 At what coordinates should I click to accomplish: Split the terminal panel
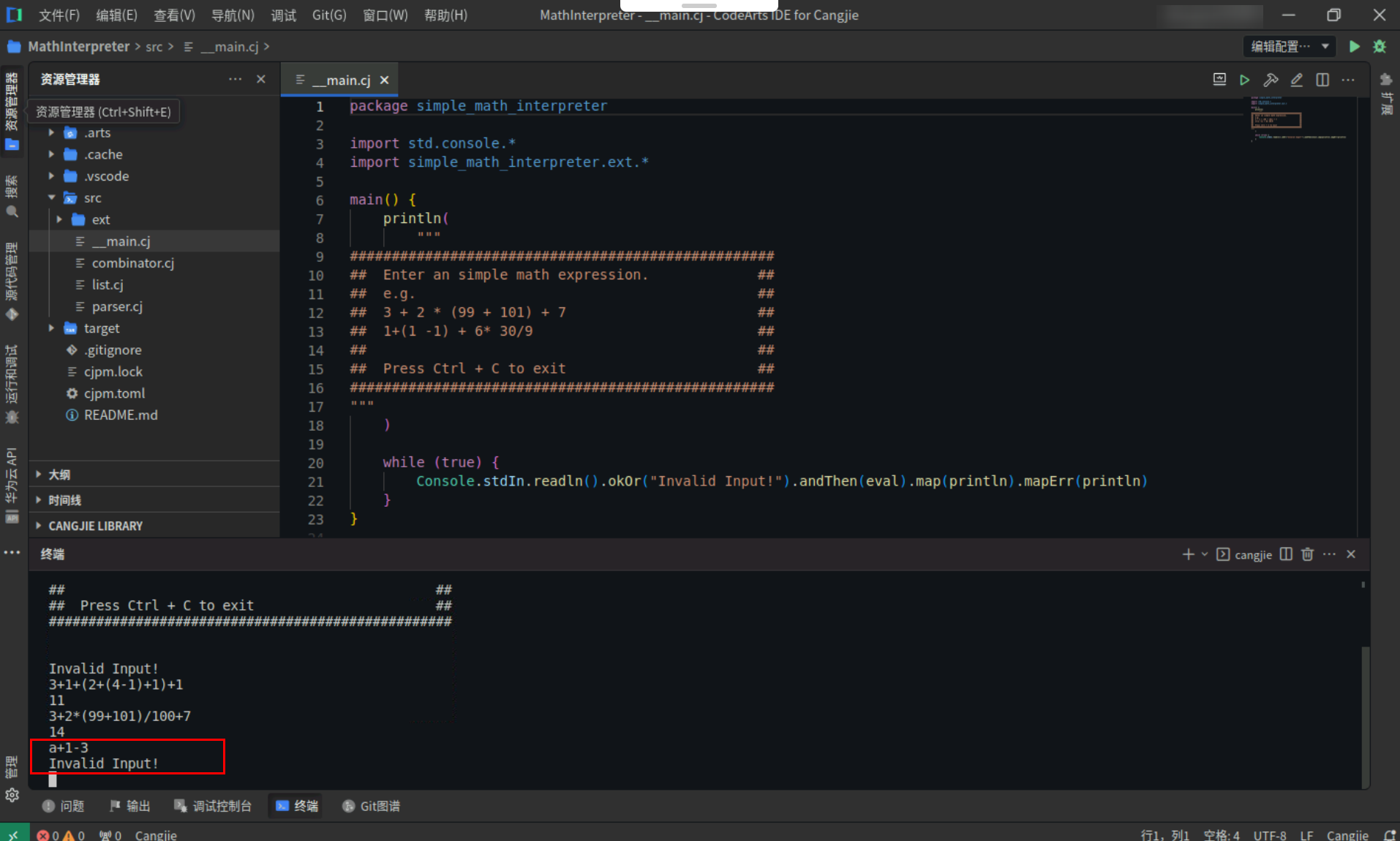pos(1286,554)
